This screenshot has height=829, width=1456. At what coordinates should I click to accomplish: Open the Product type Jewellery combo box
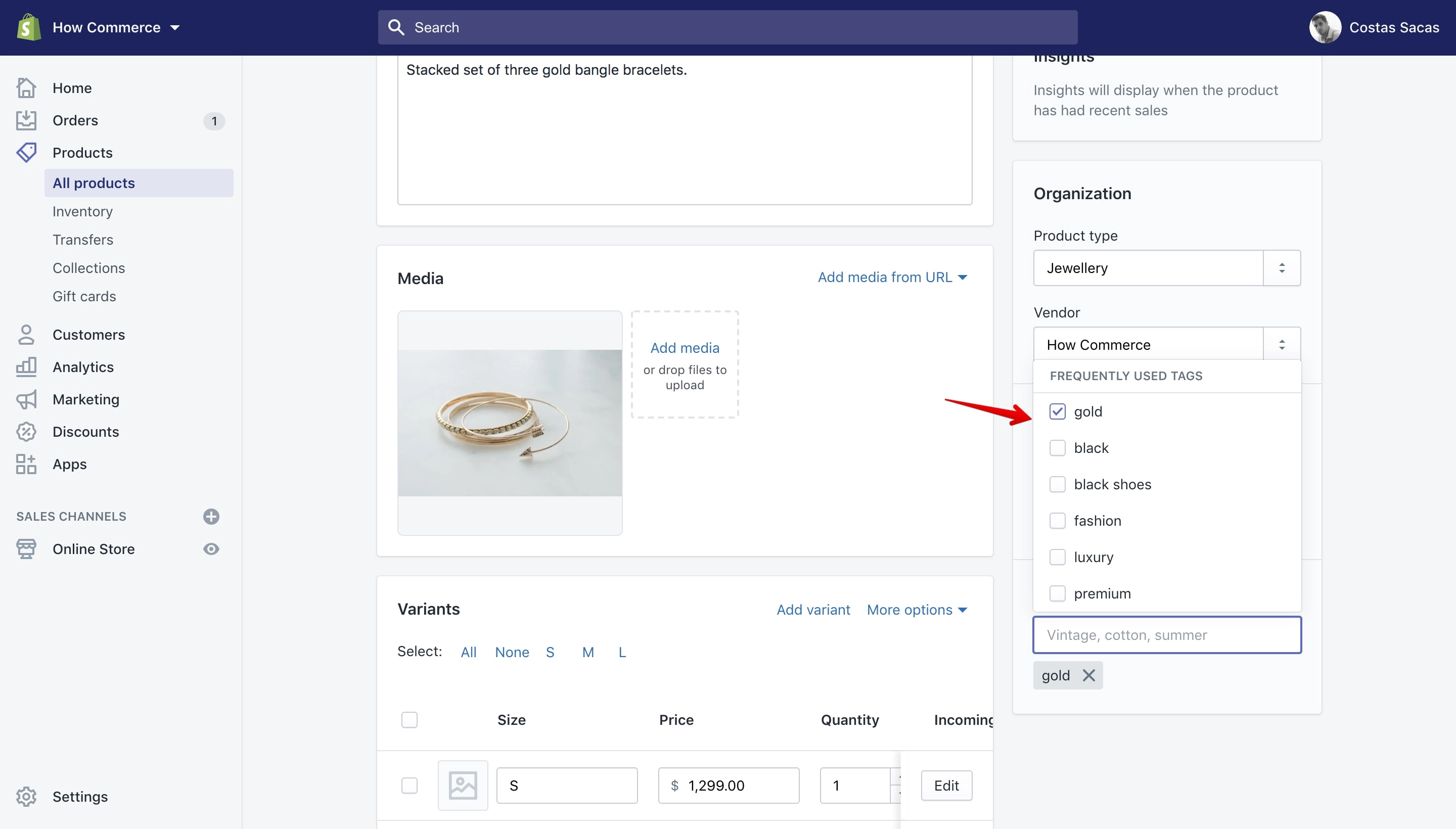click(x=1148, y=267)
